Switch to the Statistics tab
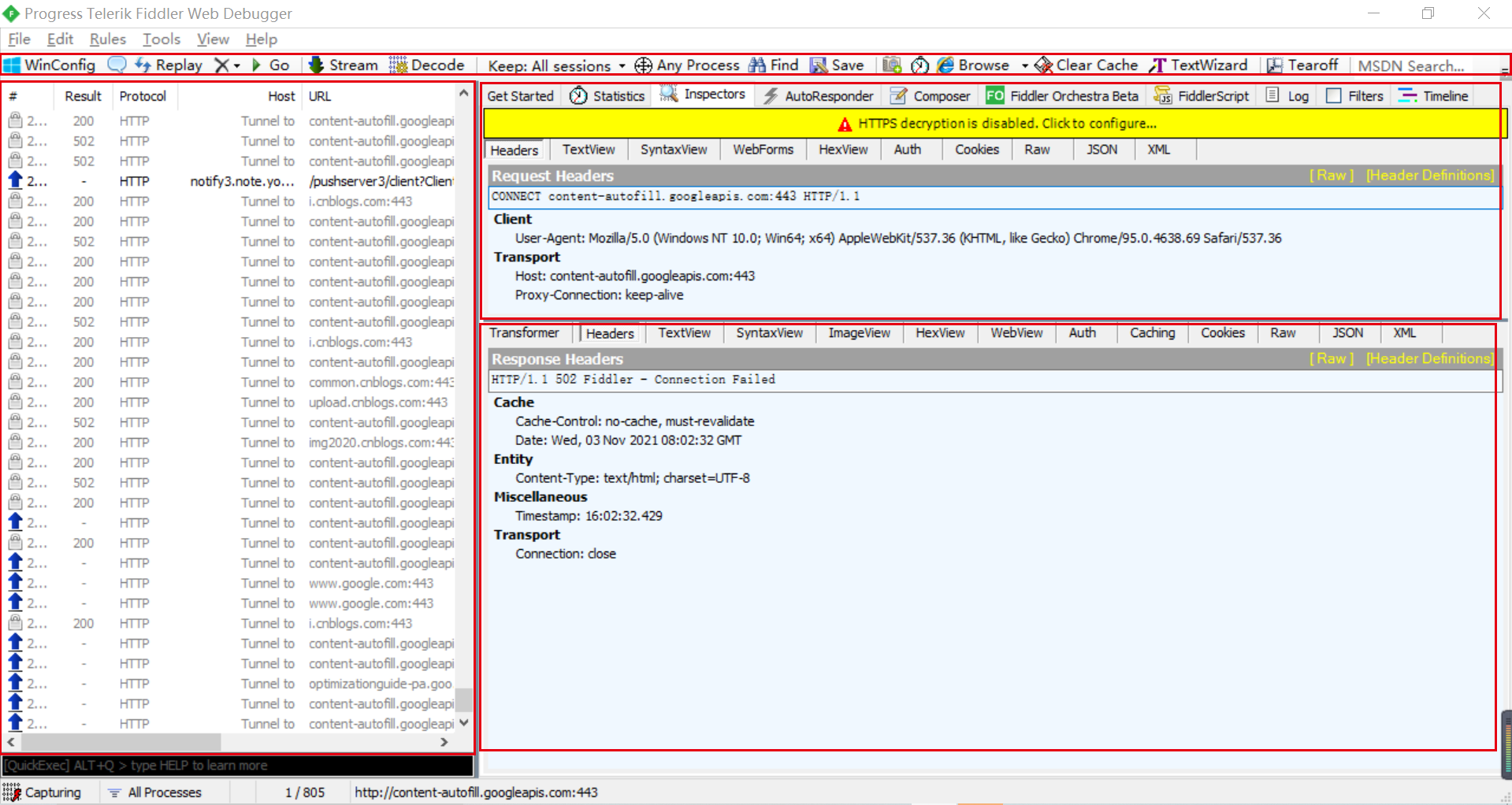Image resolution: width=1512 pixels, height=805 pixels. 607,96
